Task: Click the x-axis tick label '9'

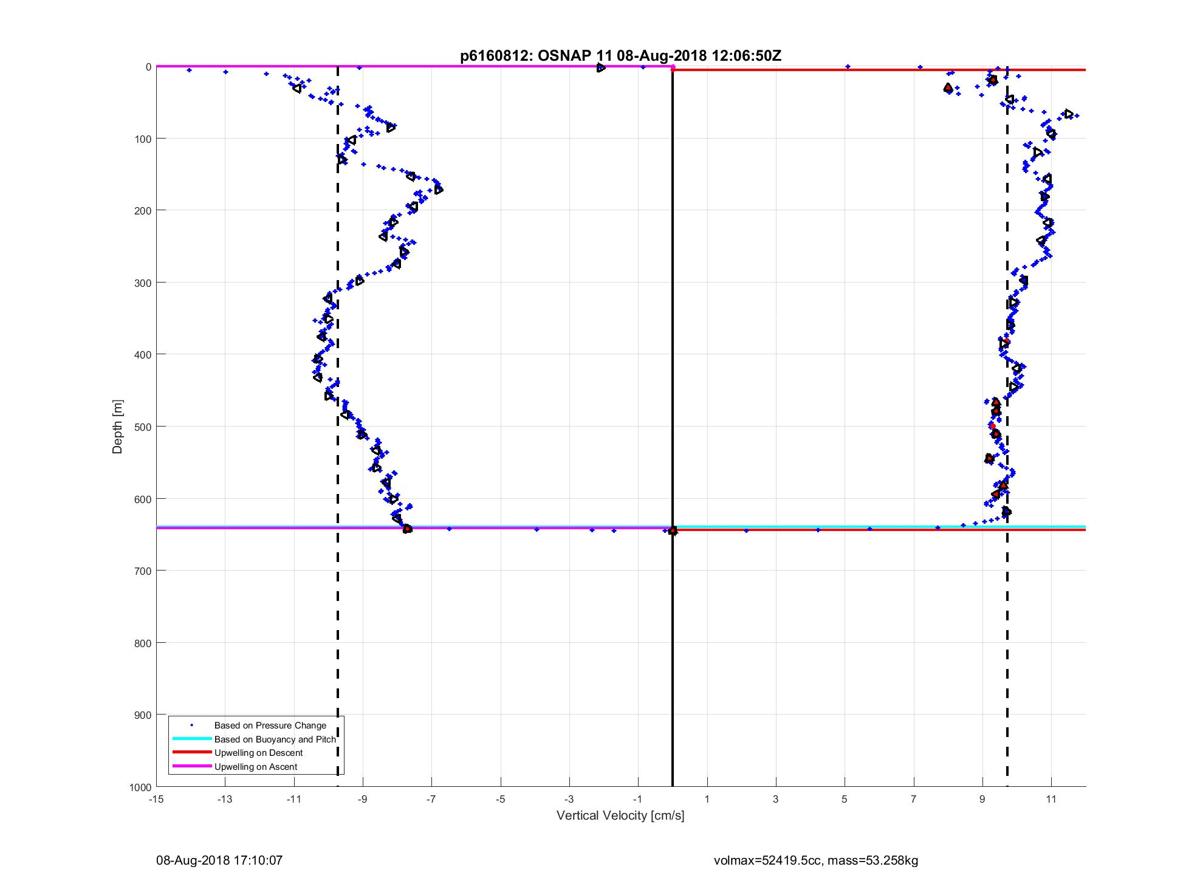Action: tap(983, 799)
